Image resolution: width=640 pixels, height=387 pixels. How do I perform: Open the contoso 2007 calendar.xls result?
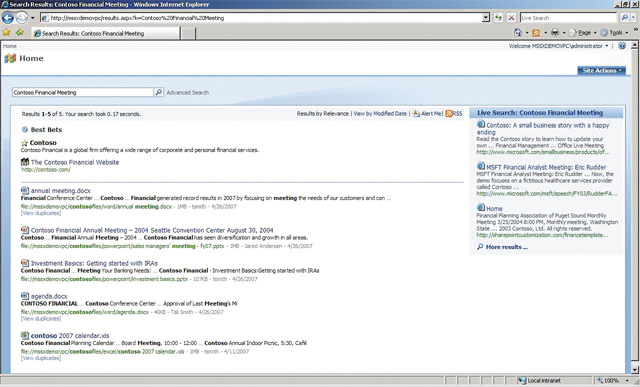tap(70, 336)
